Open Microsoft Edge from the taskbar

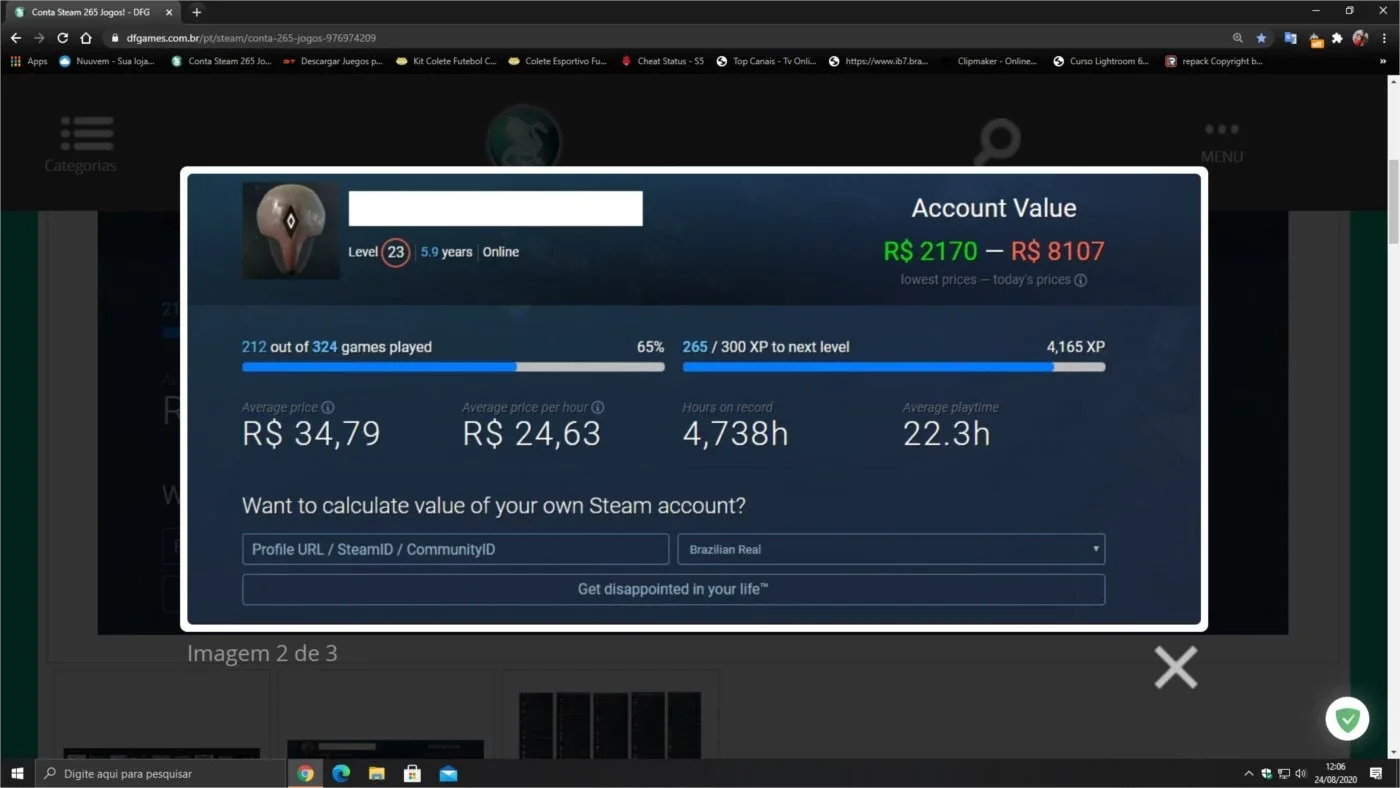pyautogui.click(x=341, y=773)
